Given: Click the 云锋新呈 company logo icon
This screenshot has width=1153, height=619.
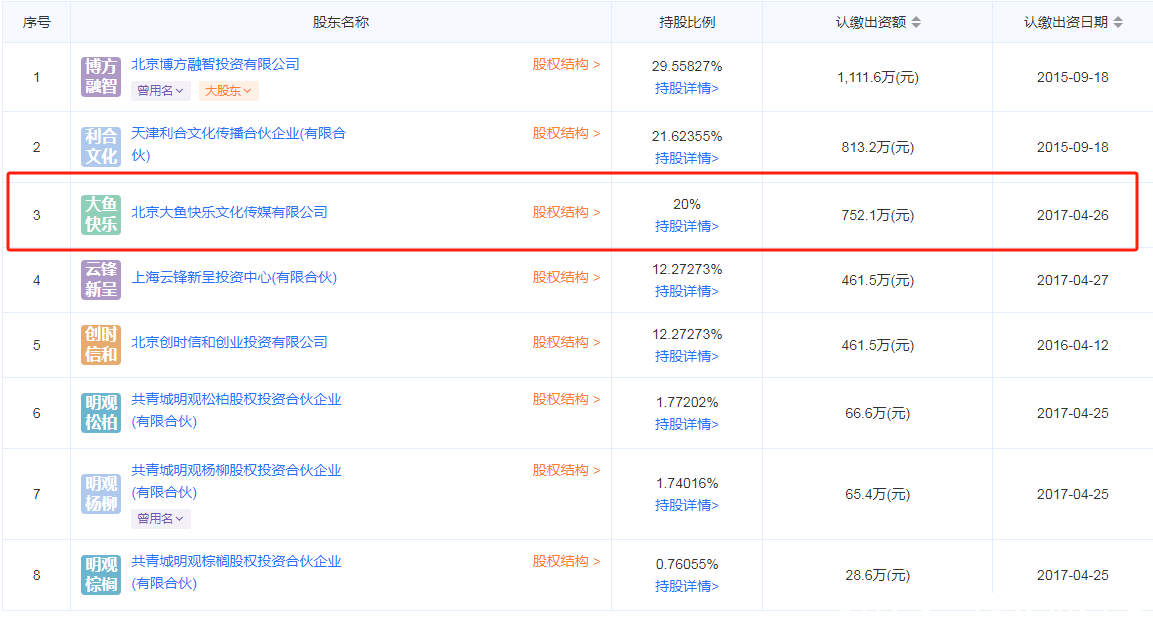Looking at the screenshot, I should (101, 279).
